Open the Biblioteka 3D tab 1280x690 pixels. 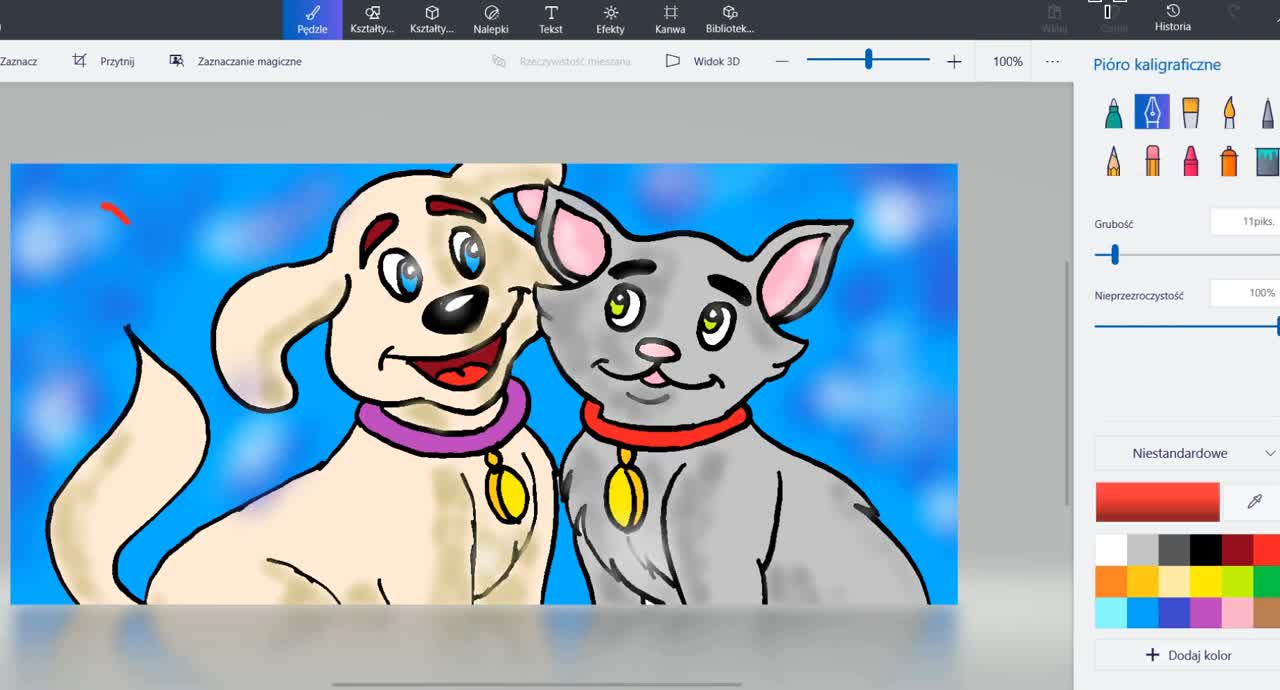pos(730,19)
